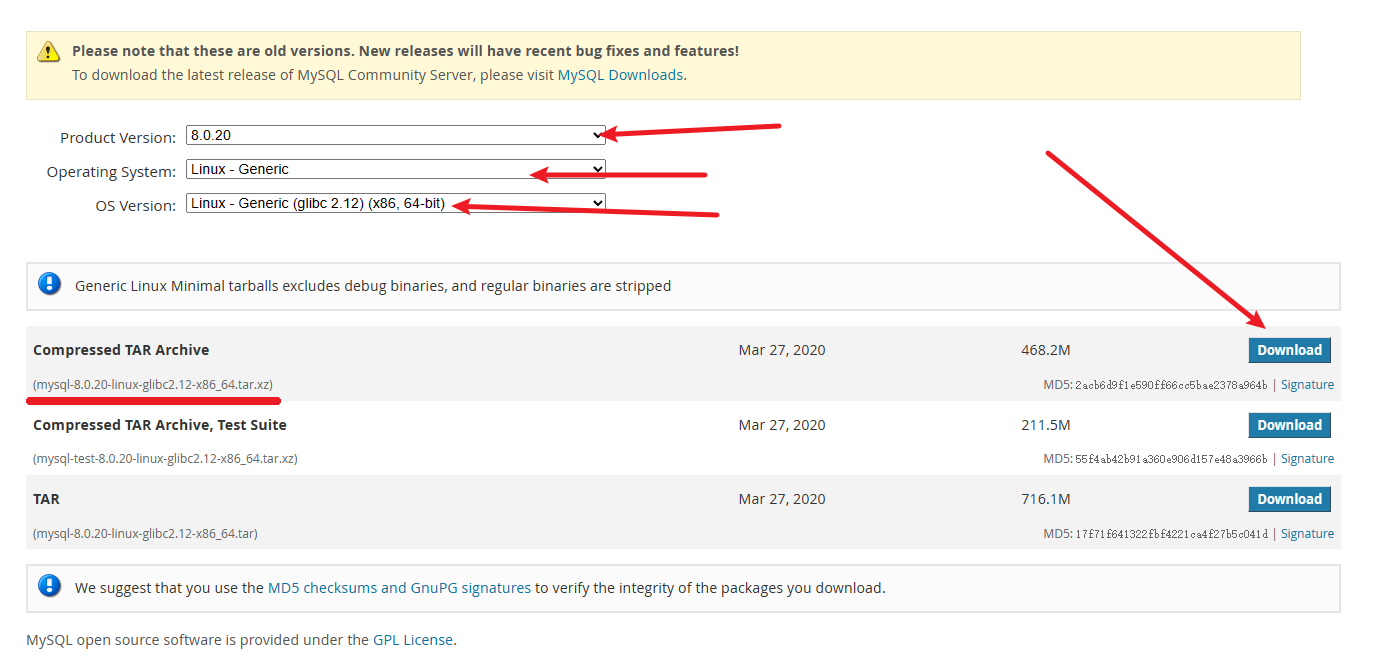Click the mysql-test-8.0.20 tar.xz filename
This screenshot has width=1379, height=671.
165,459
